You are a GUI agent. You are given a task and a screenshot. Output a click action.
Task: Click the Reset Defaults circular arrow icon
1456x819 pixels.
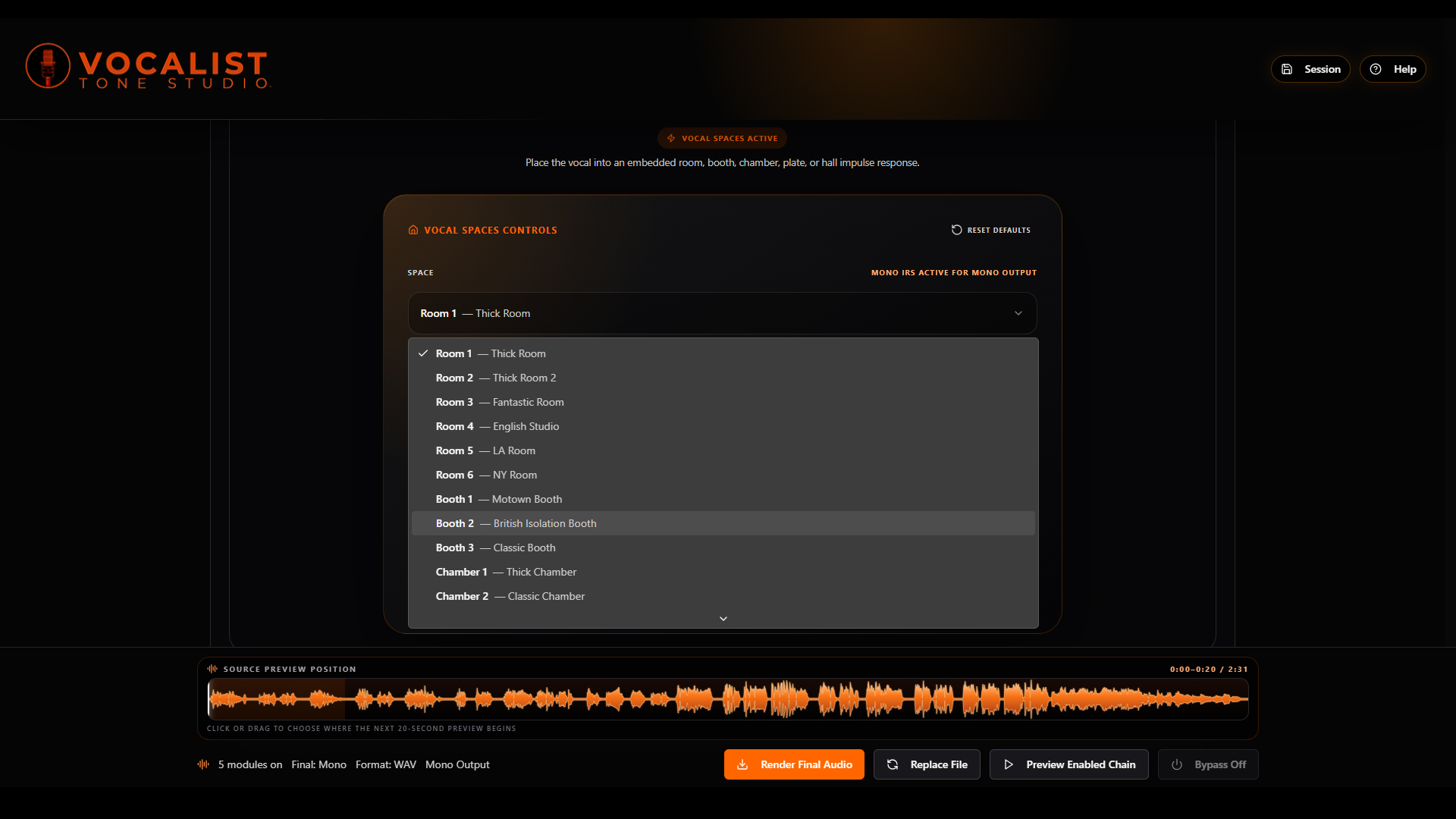click(x=957, y=230)
